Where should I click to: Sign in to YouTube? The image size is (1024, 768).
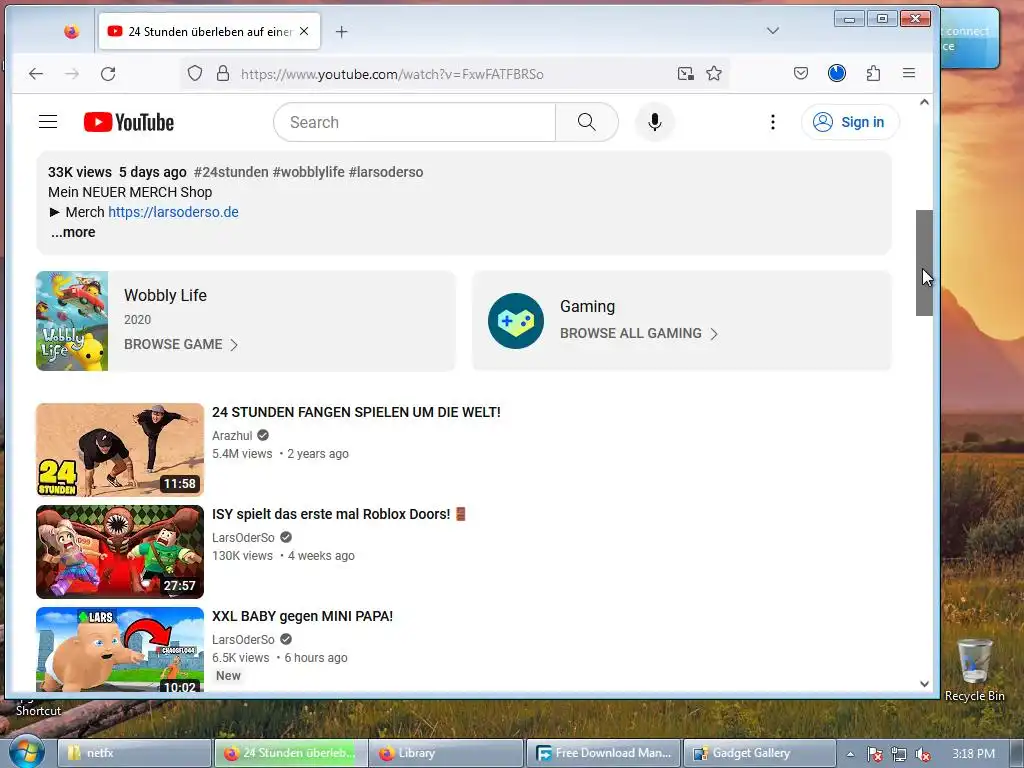[x=850, y=122]
